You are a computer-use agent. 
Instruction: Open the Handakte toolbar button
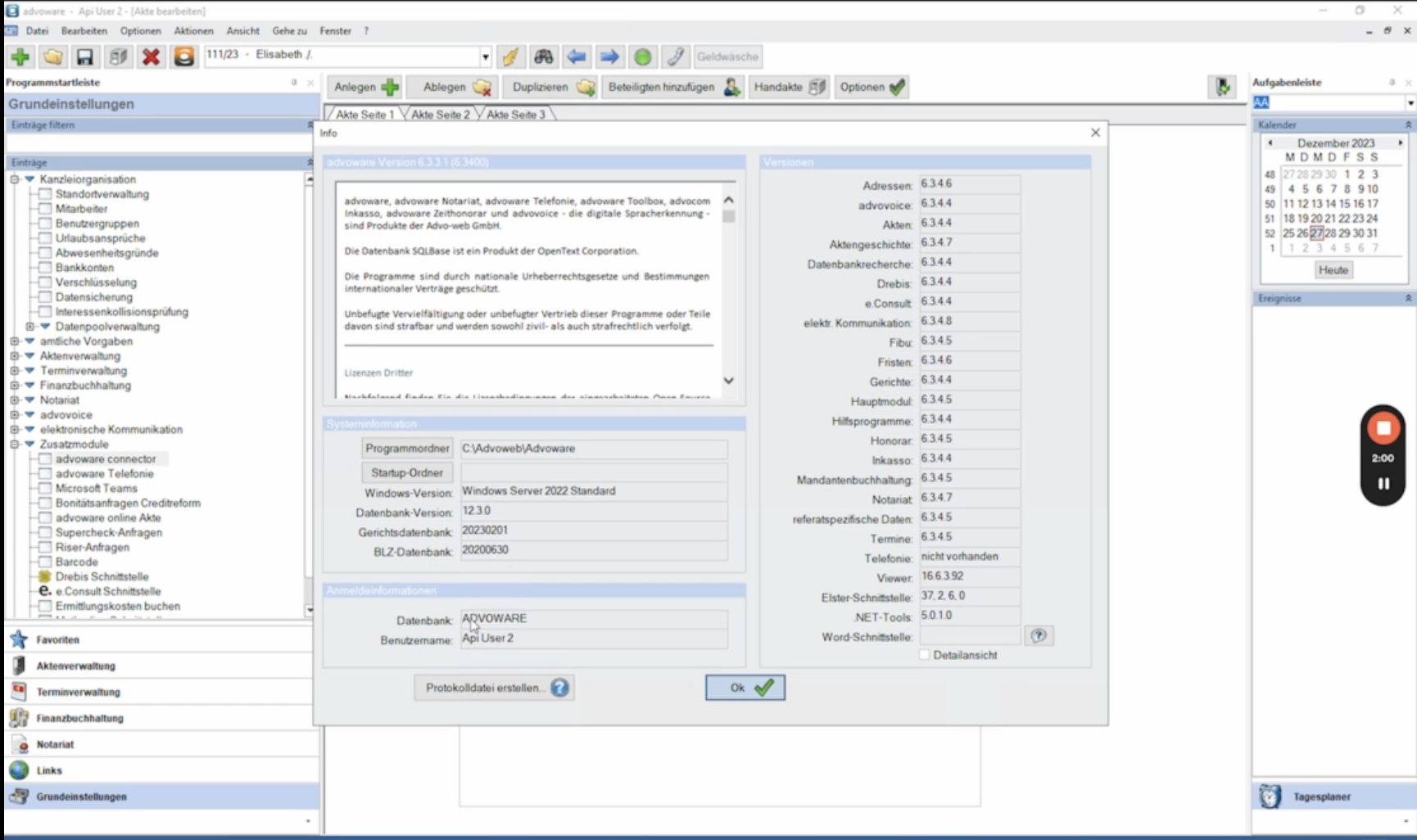[790, 87]
